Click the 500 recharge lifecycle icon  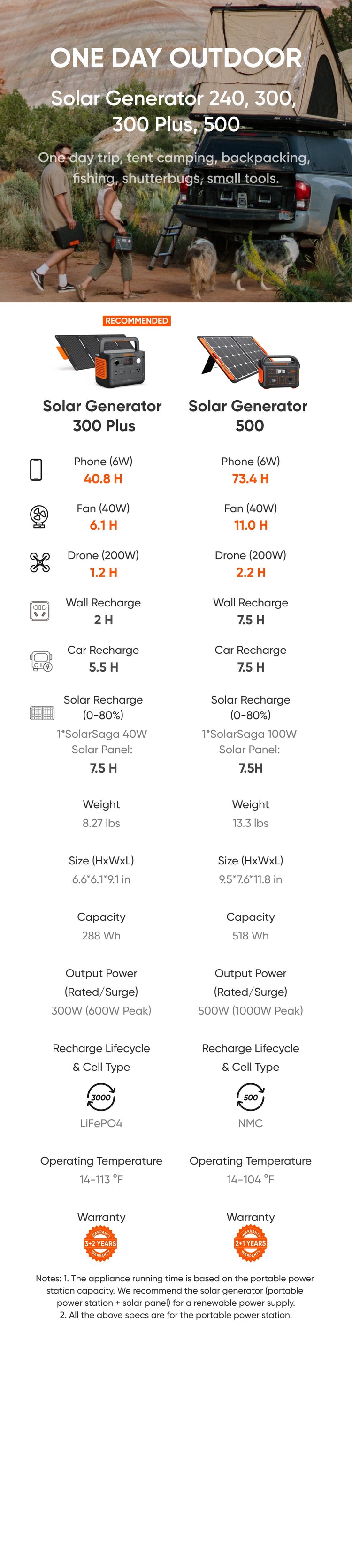click(250, 1098)
